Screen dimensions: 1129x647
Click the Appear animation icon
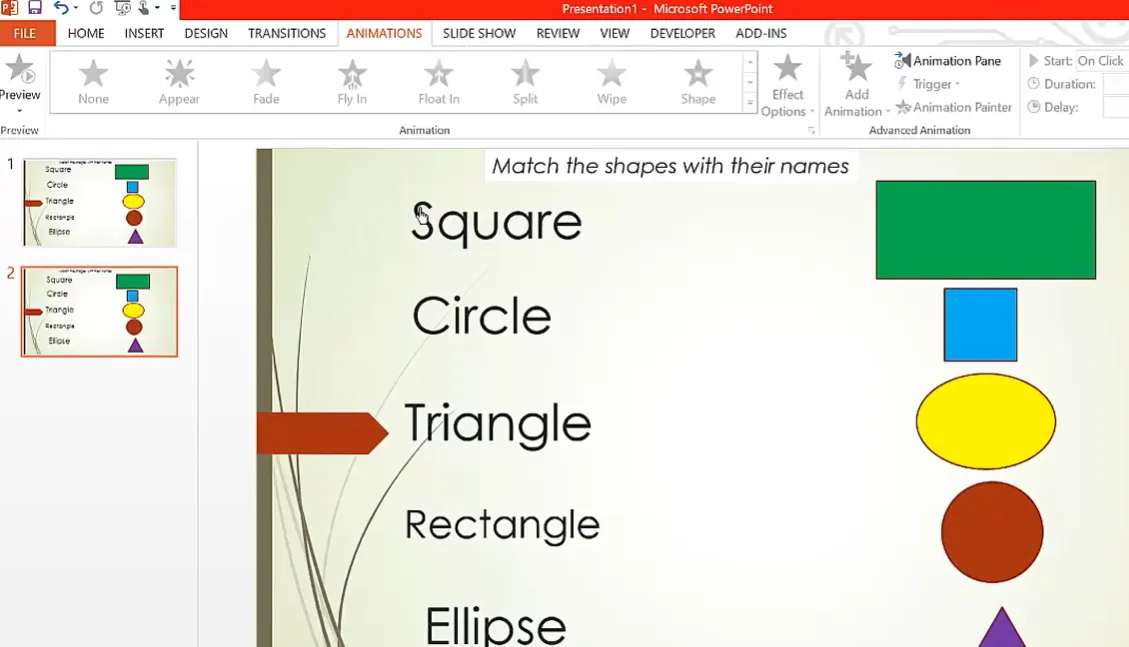(x=179, y=81)
